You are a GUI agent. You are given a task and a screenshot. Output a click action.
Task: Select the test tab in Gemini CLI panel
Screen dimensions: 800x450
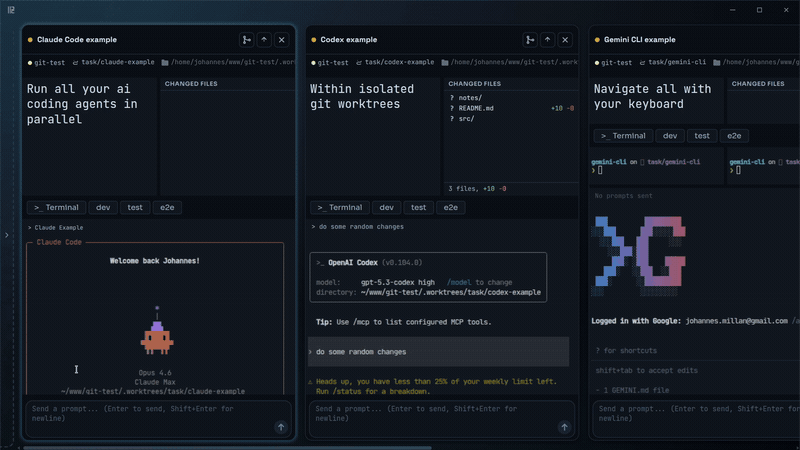point(703,136)
